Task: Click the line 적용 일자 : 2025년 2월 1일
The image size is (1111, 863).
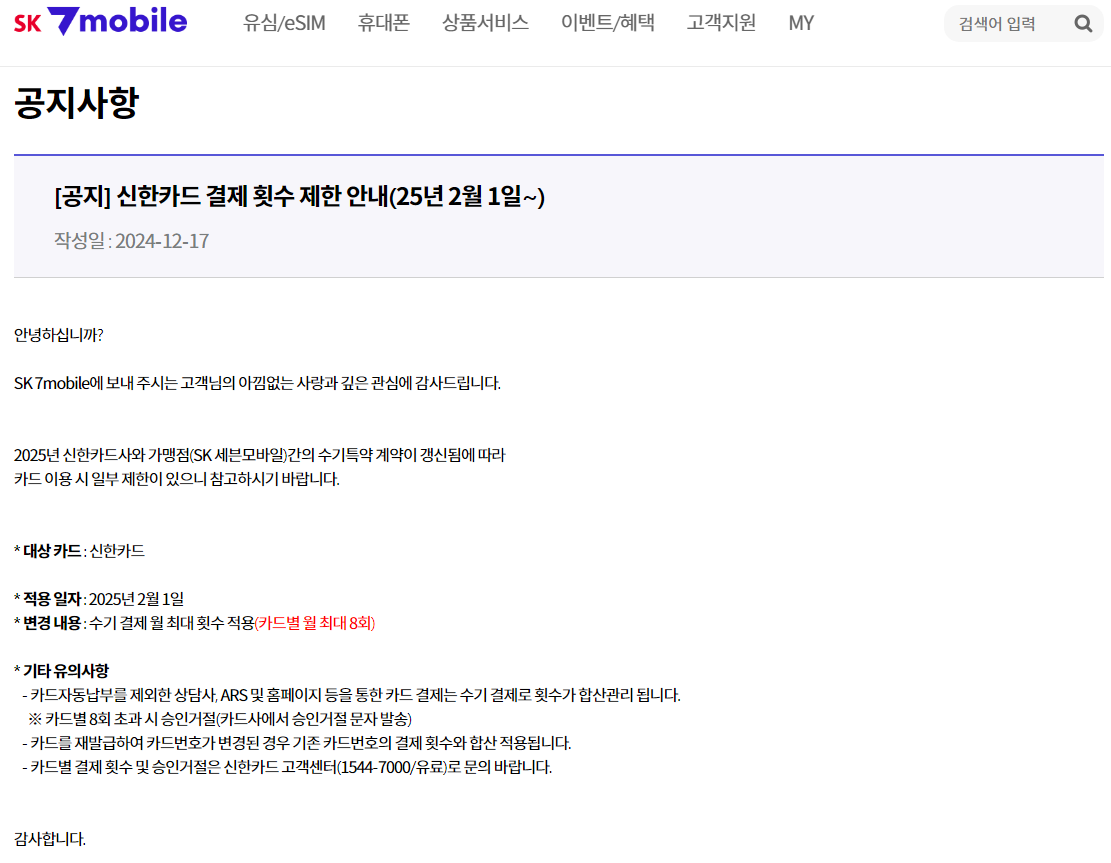Action: pyautogui.click(x=98, y=599)
